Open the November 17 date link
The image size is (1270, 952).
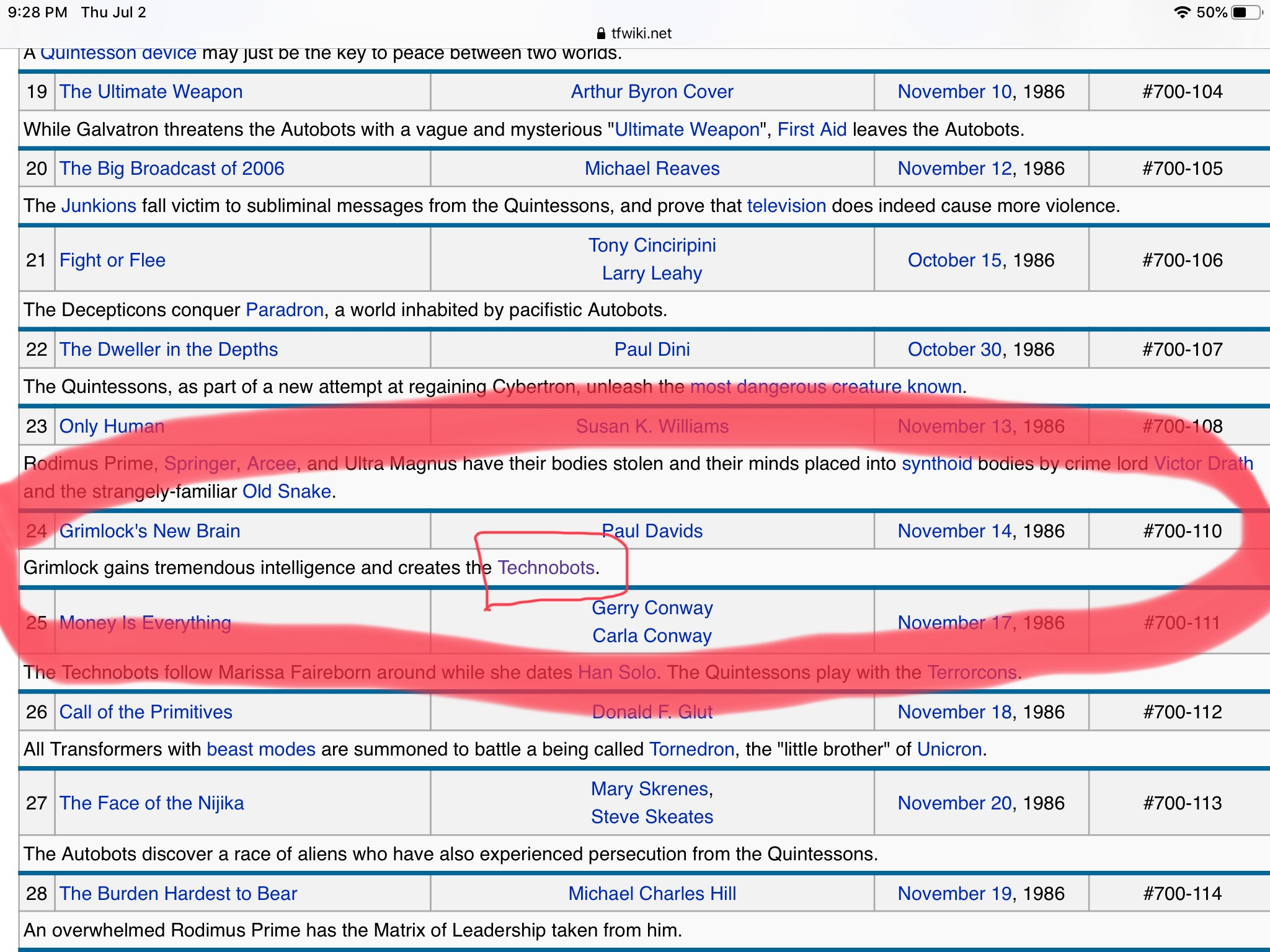tap(954, 623)
